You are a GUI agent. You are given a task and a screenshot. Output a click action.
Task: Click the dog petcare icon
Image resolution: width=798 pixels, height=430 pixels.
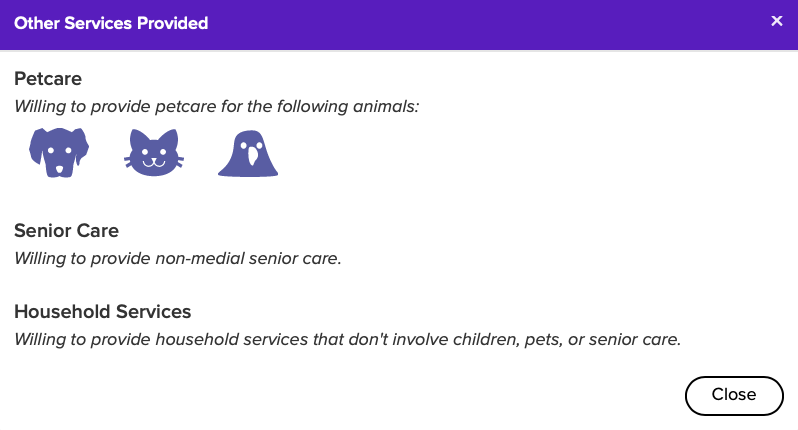[x=59, y=153]
